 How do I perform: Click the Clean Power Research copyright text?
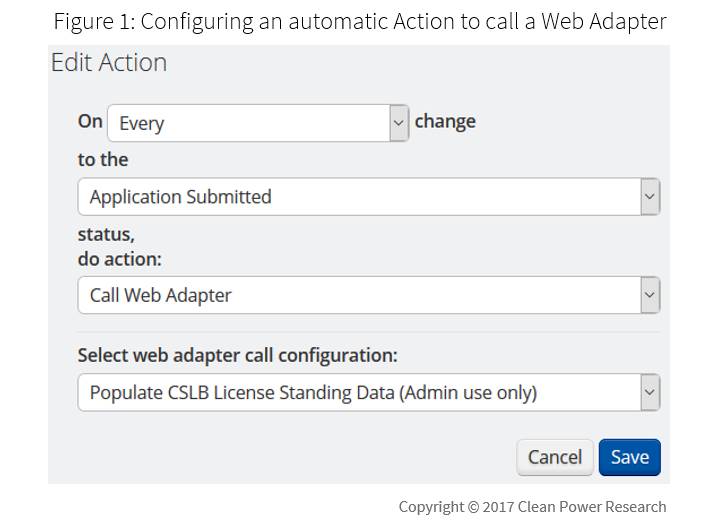tap(532, 506)
